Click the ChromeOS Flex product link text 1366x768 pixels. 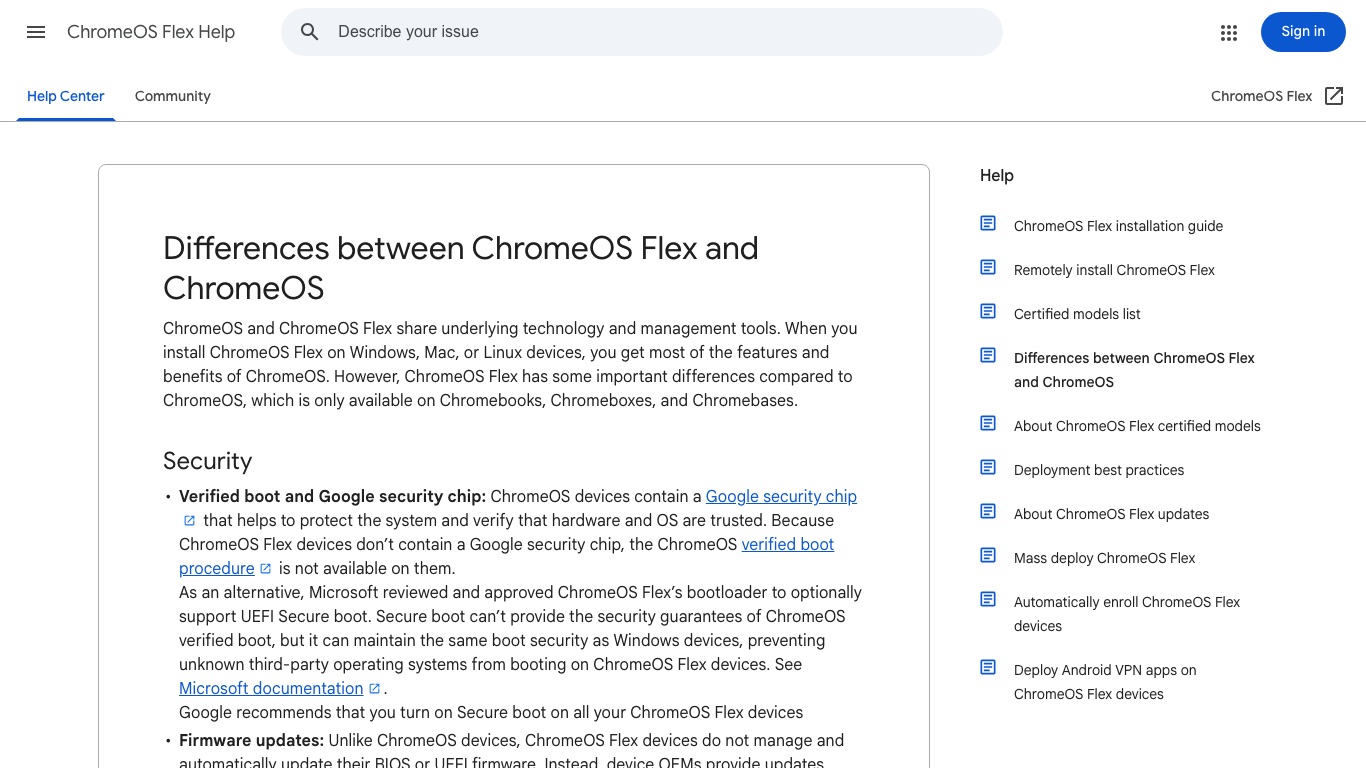pyautogui.click(x=1261, y=96)
